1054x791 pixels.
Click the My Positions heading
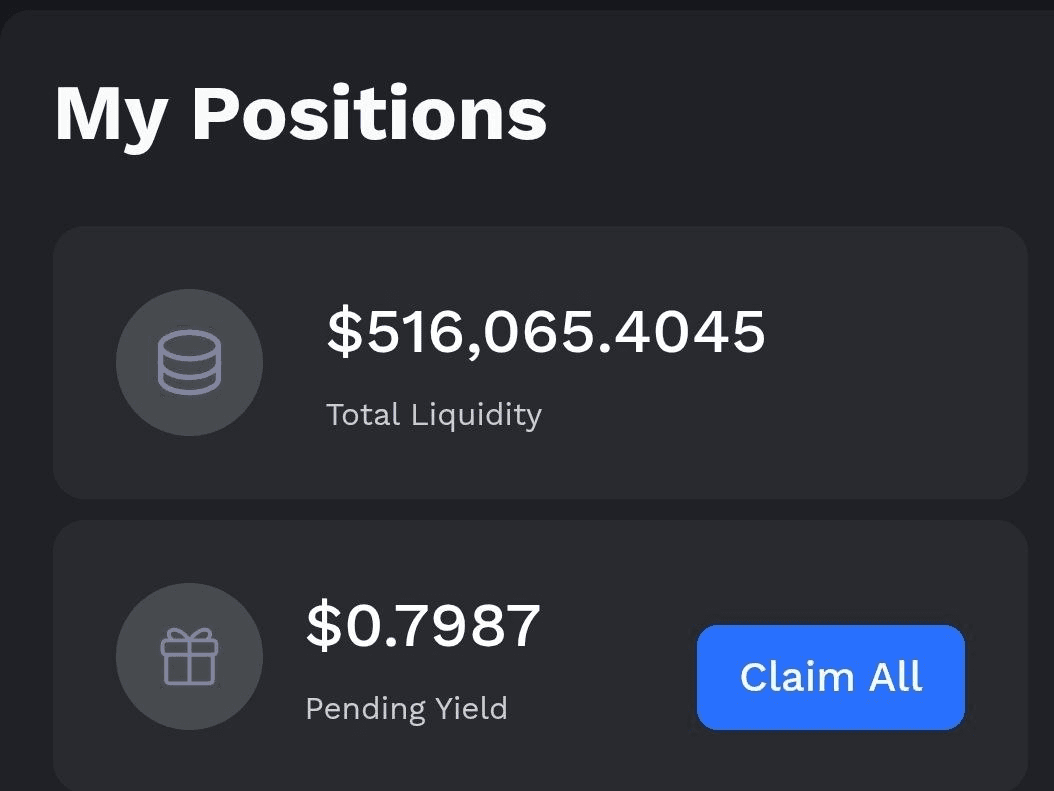(300, 113)
